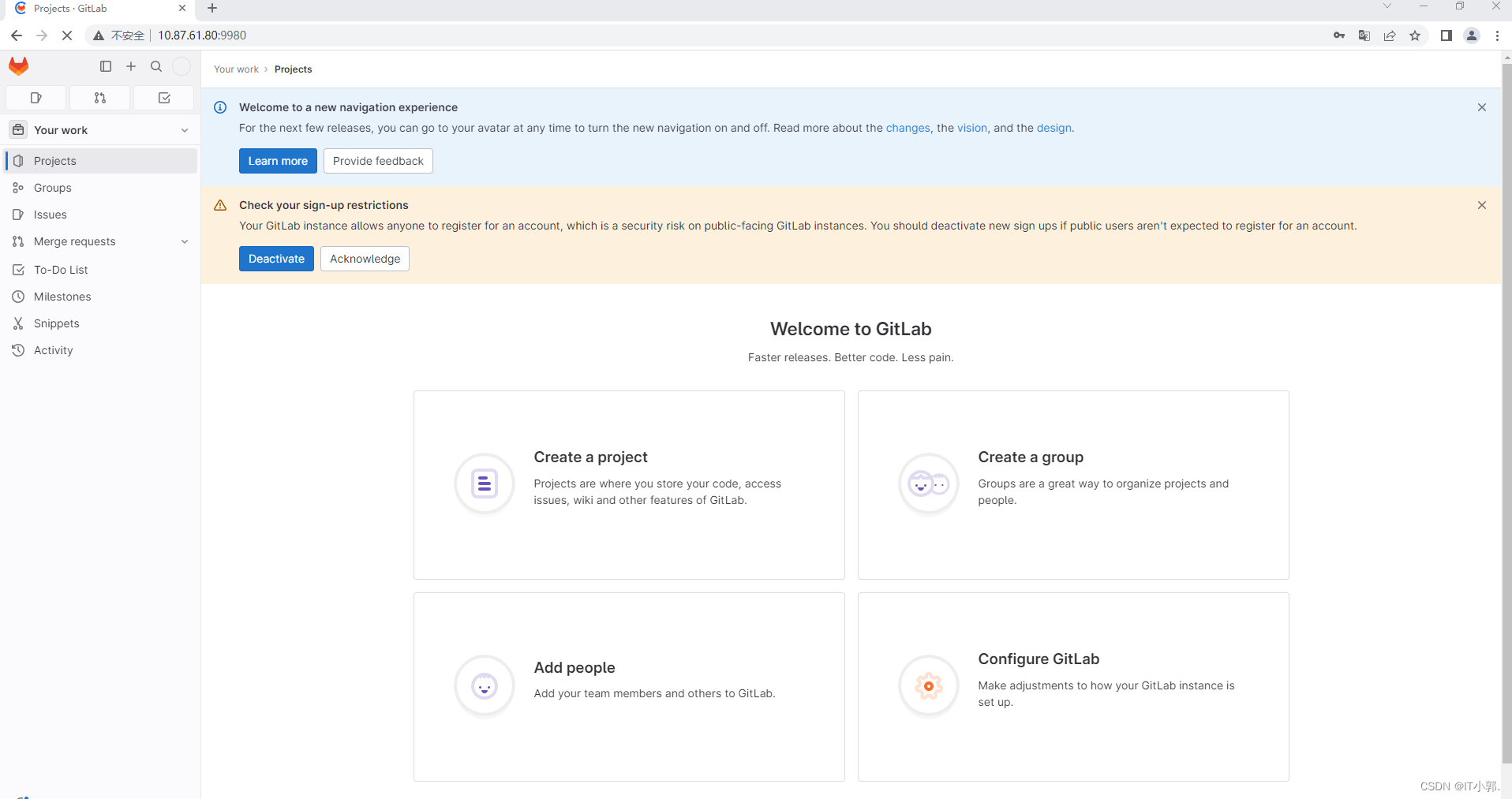Open the design link
The height and width of the screenshot is (799, 1512).
pos(1054,128)
